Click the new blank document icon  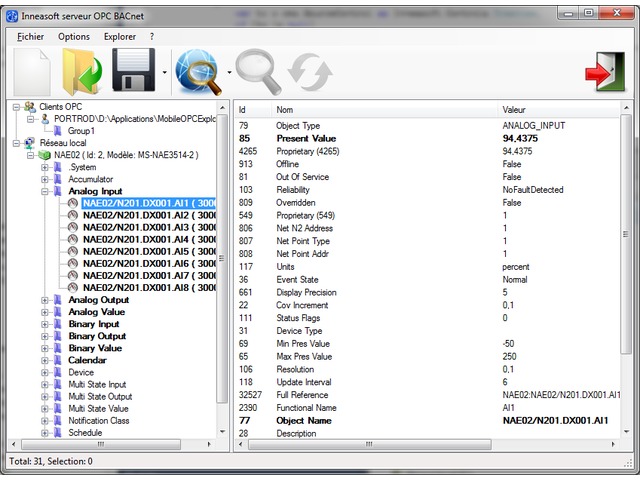tap(30, 71)
